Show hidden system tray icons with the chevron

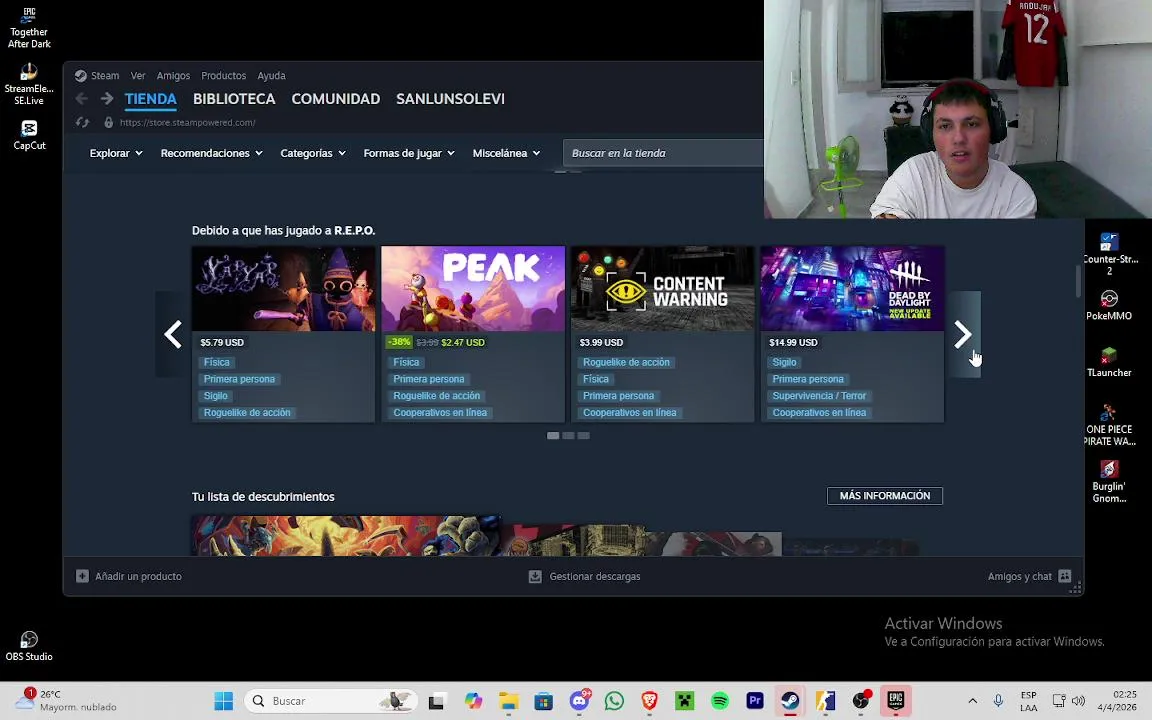(972, 701)
